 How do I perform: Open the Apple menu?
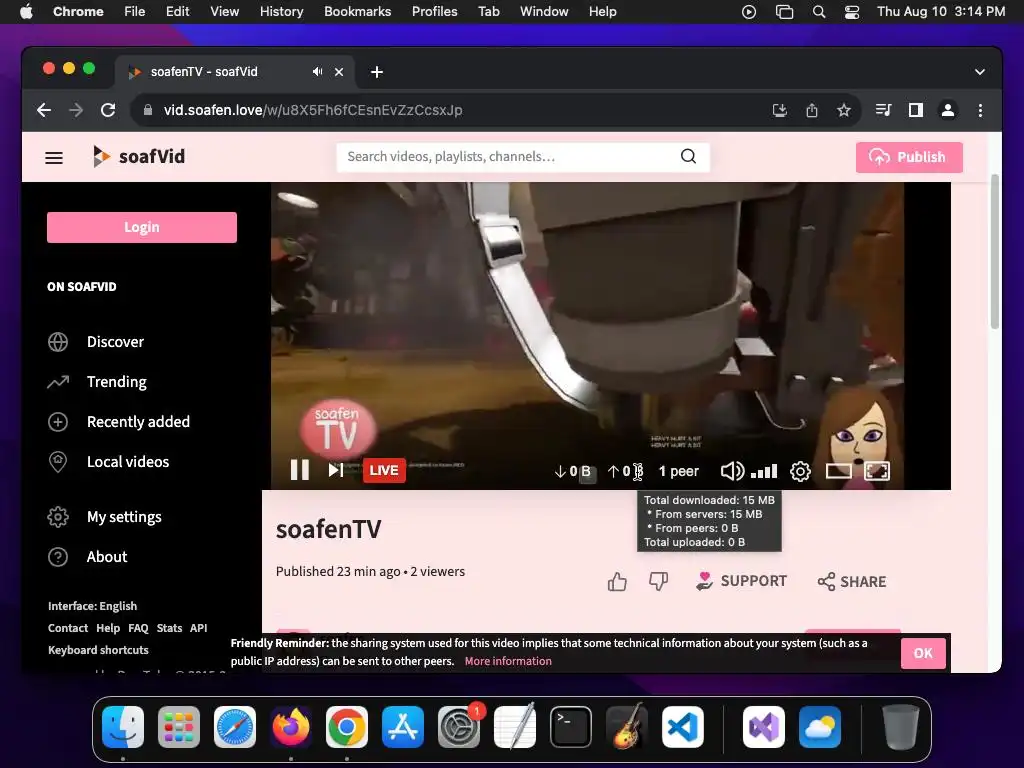27,12
